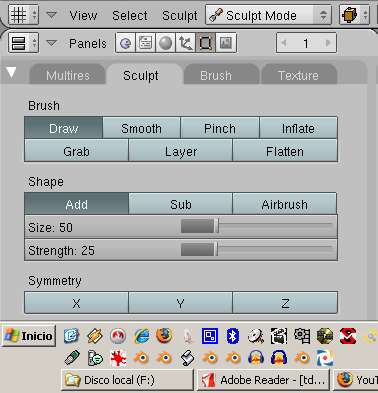Select the Object context axes icon

click(x=185, y=43)
